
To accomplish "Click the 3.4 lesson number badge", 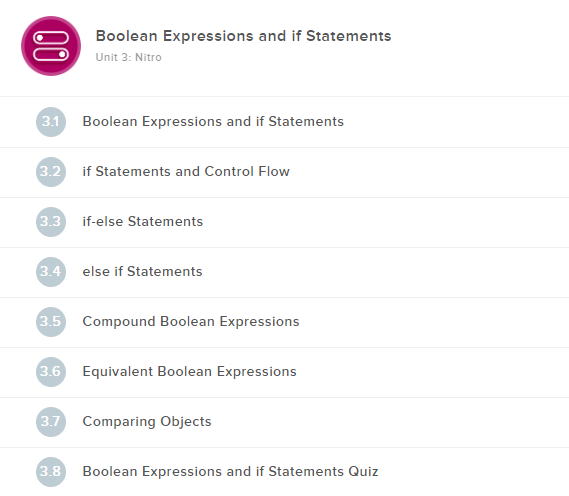I will point(51,272).
